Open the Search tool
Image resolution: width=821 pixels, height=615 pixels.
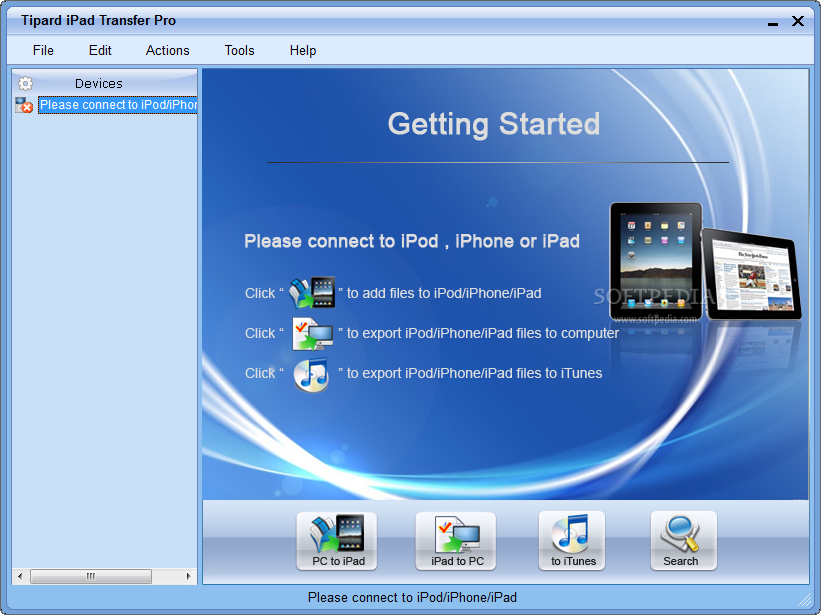(682, 541)
